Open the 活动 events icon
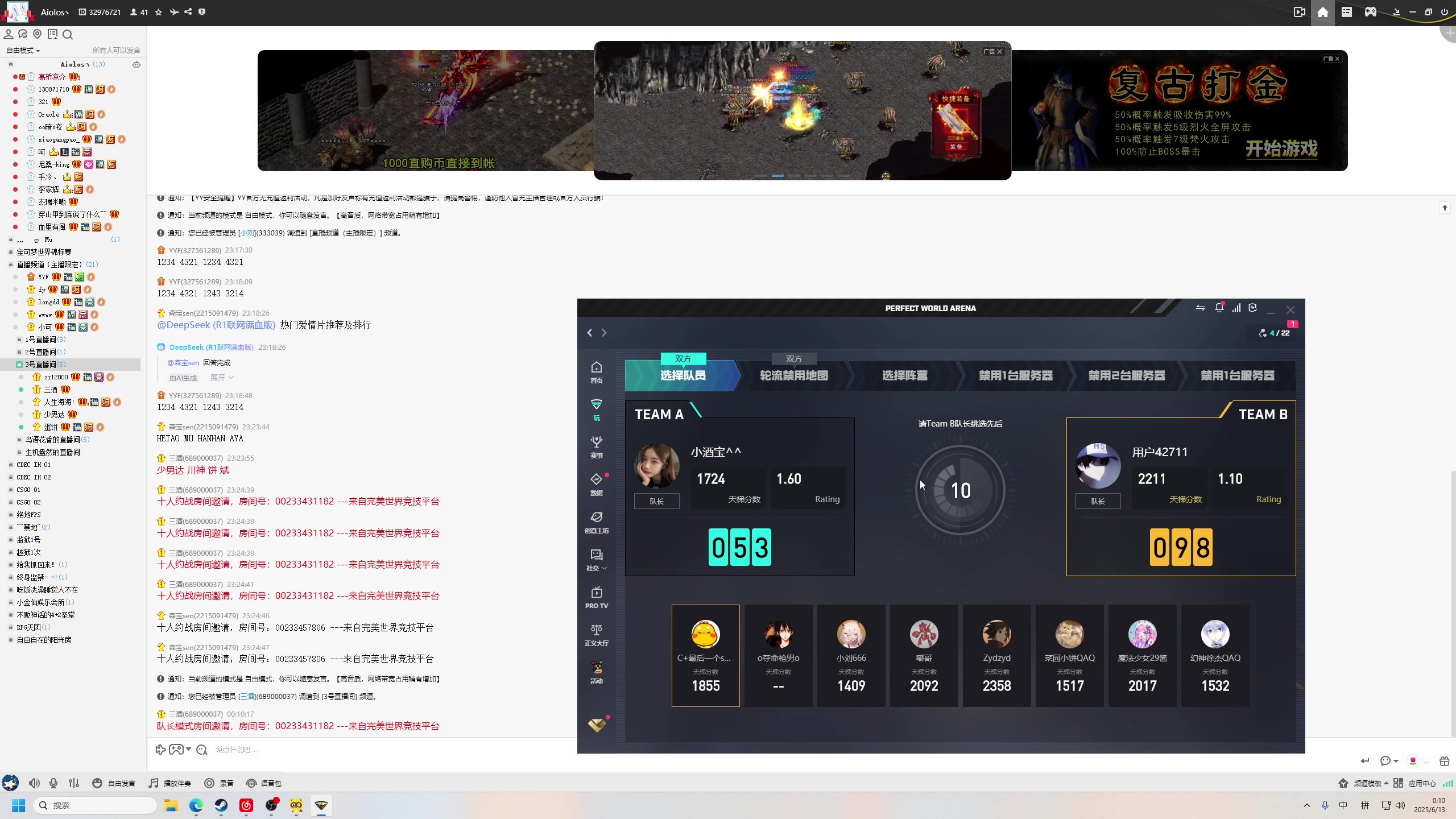The height and width of the screenshot is (819, 1456). [596, 673]
